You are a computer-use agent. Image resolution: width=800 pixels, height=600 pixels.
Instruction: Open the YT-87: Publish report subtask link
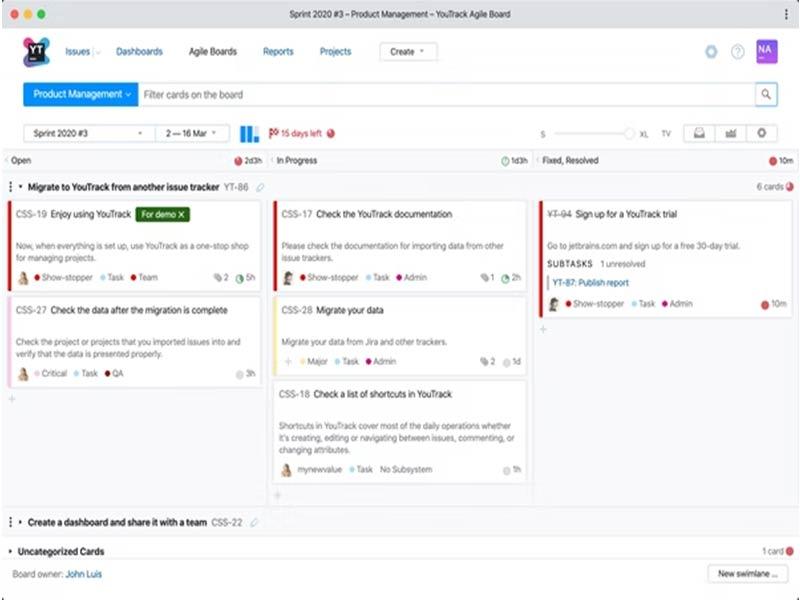[590, 283]
